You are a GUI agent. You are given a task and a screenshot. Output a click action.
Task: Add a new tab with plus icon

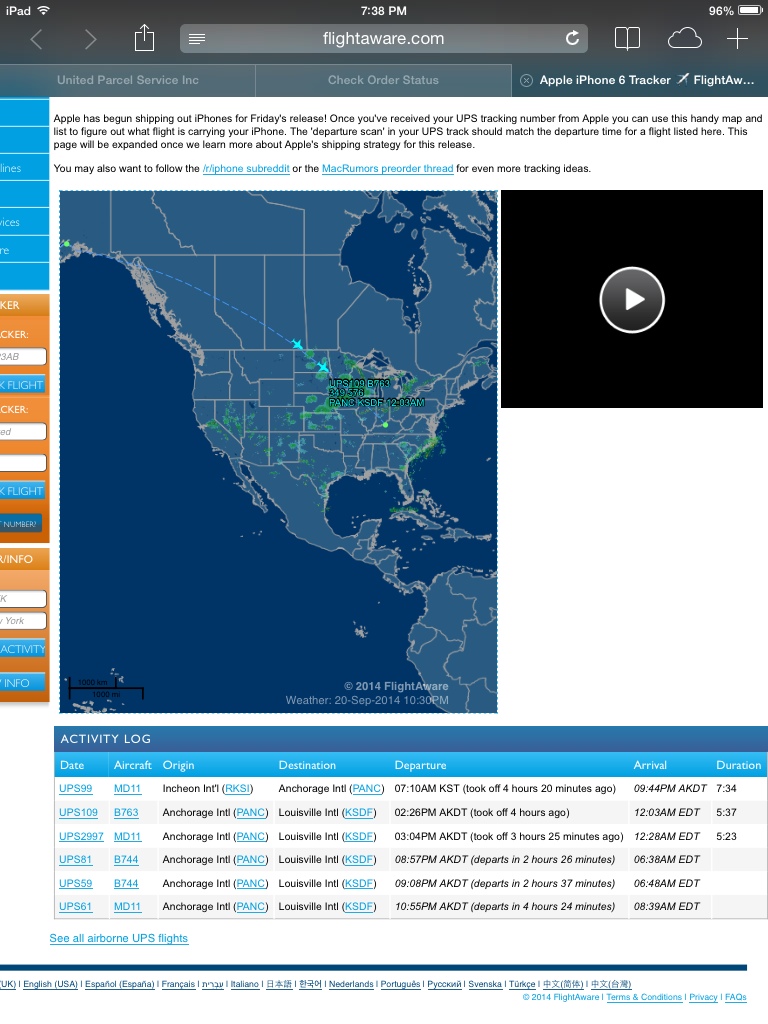[737, 39]
